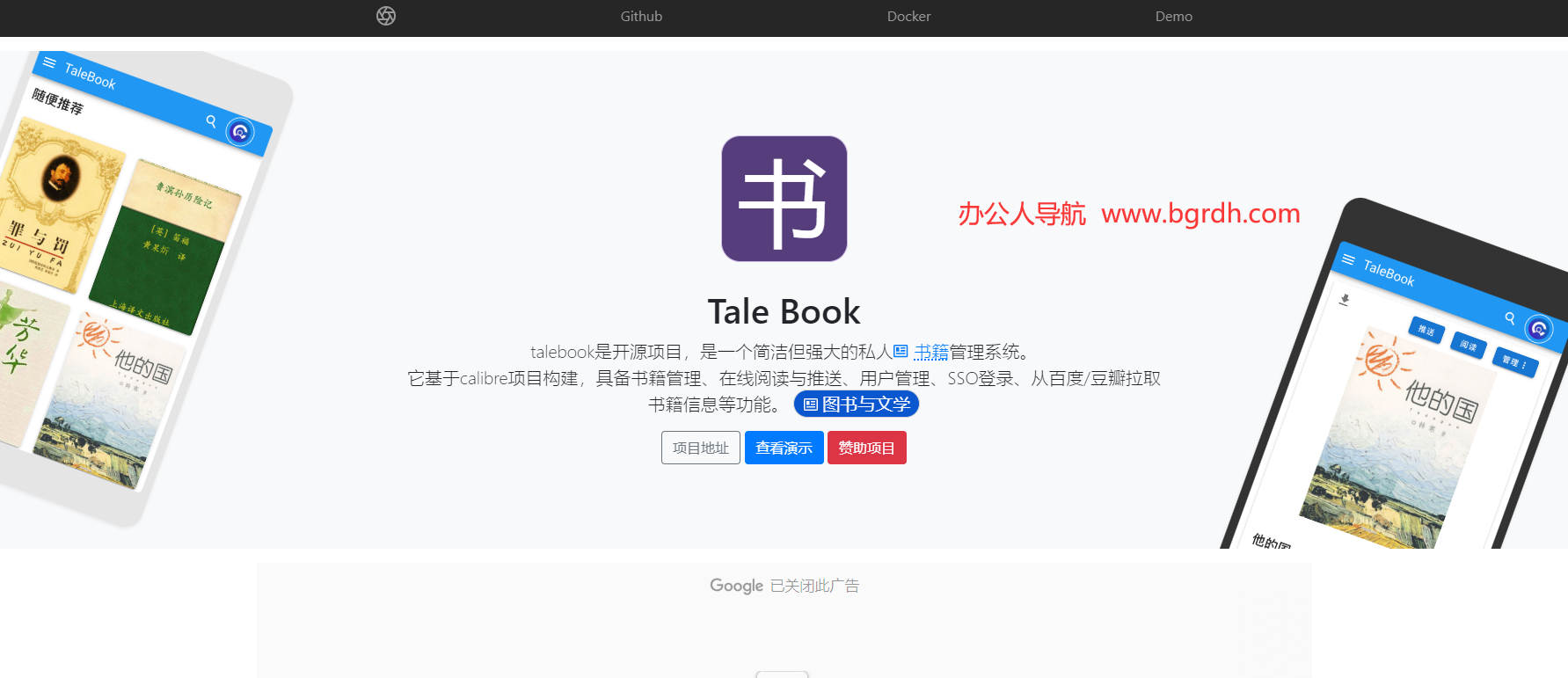Screen dimensions: 1568x678
Task: Click the small icon before 书籍 link
Action: coord(901,352)
